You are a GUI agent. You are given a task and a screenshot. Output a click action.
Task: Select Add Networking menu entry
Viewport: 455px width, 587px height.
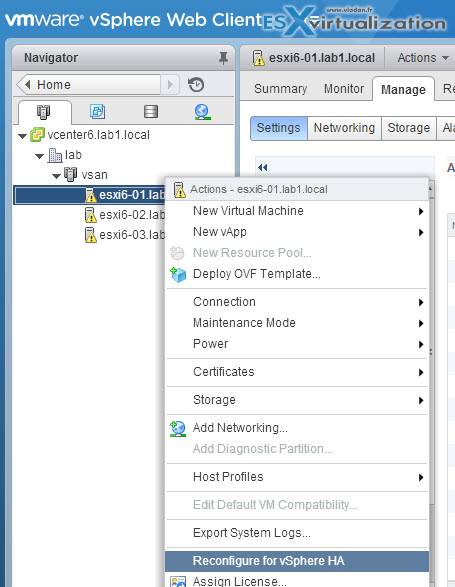297,428
